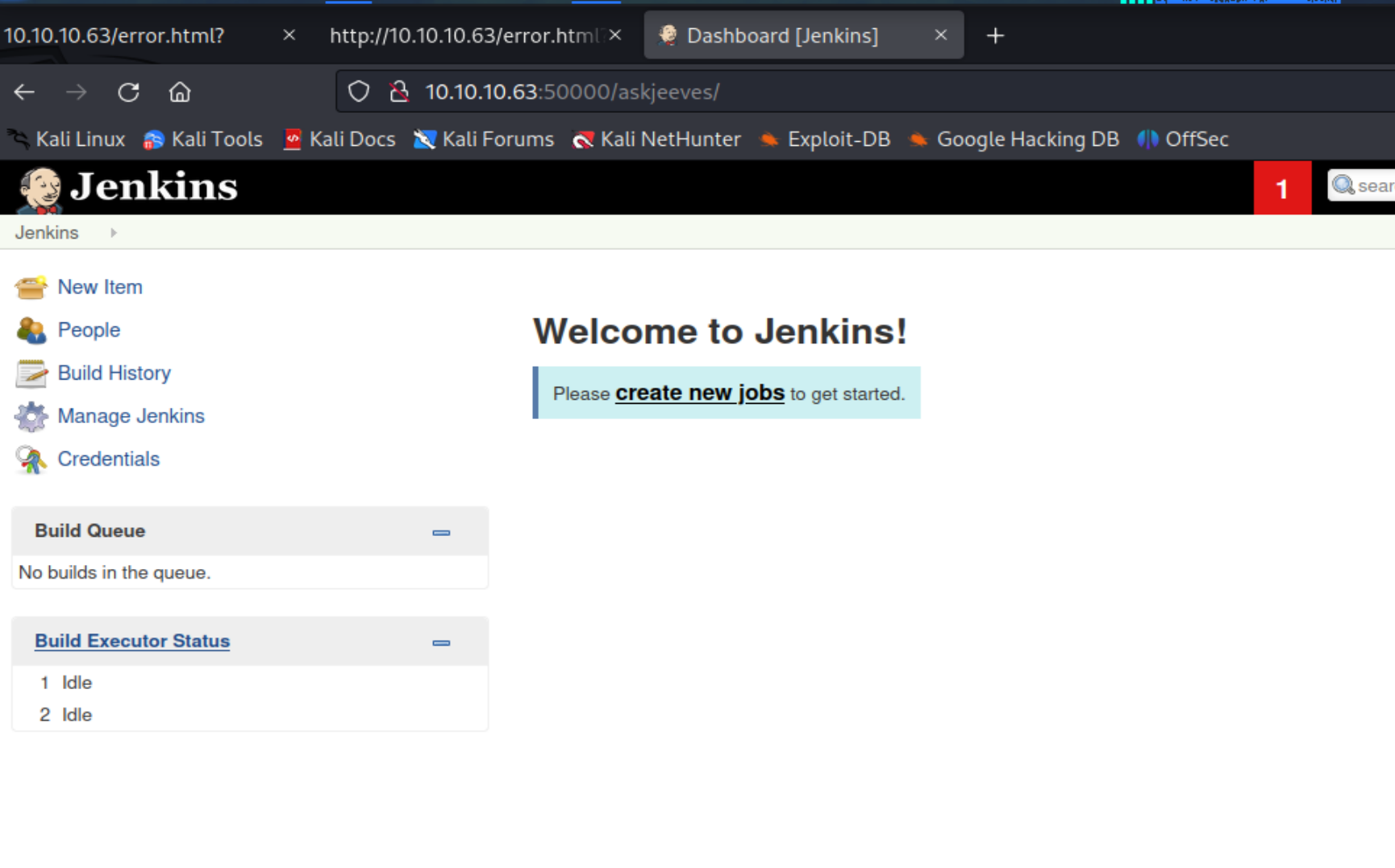1395x868 pixels.
Task: Click the red notification badge showing 1
Action: click(x=1282, y=188)
